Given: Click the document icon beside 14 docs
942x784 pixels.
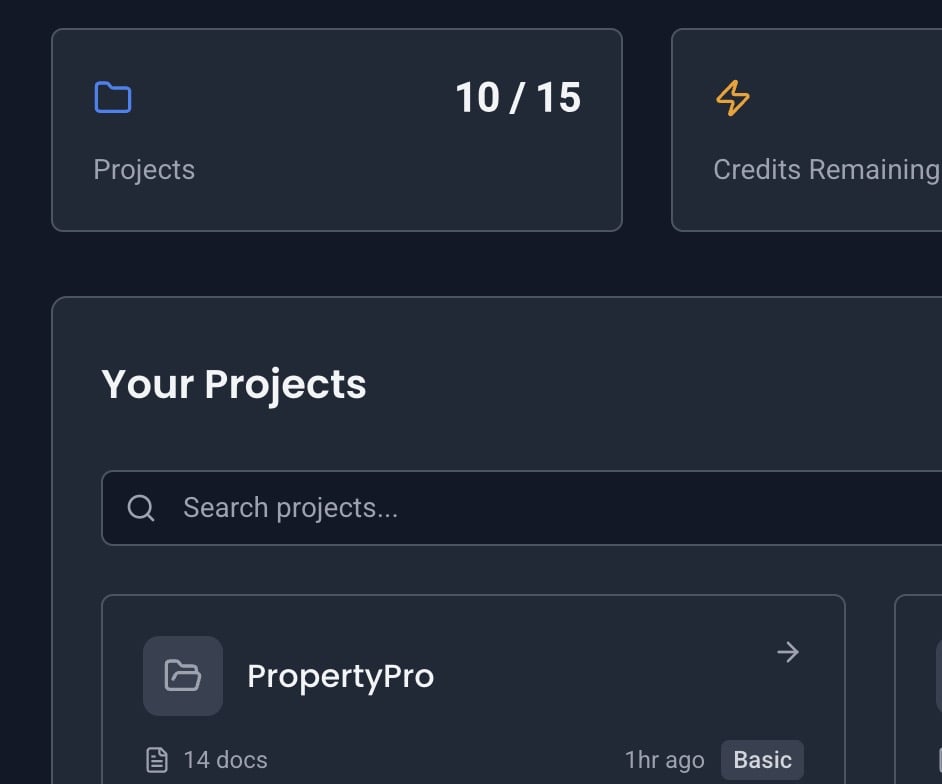Looking at the screenshot, I should [x=157, y=760].
